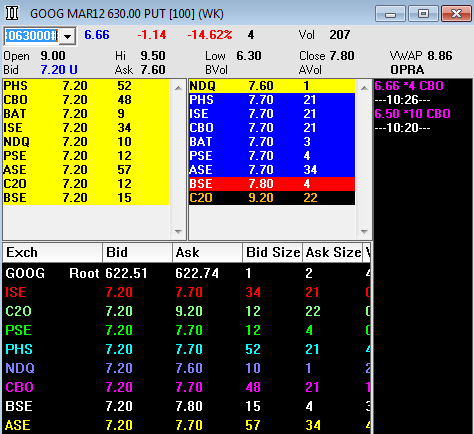The width and height of the screenshot is (474, 434).
Task: Select the ISE 7.70 ask row
Action: [272, 114]
